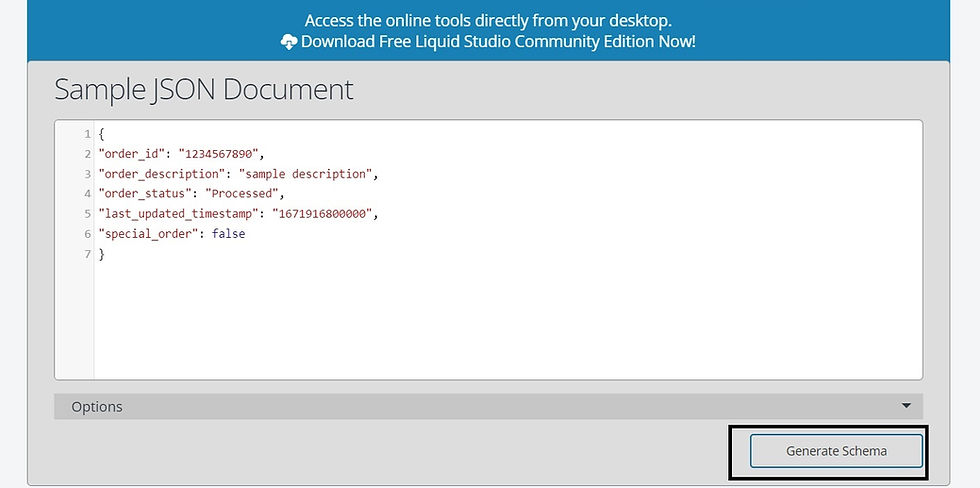980x488 pixels.
Task: Click line number 1 in the gutter
Action: tap(88, 134)
